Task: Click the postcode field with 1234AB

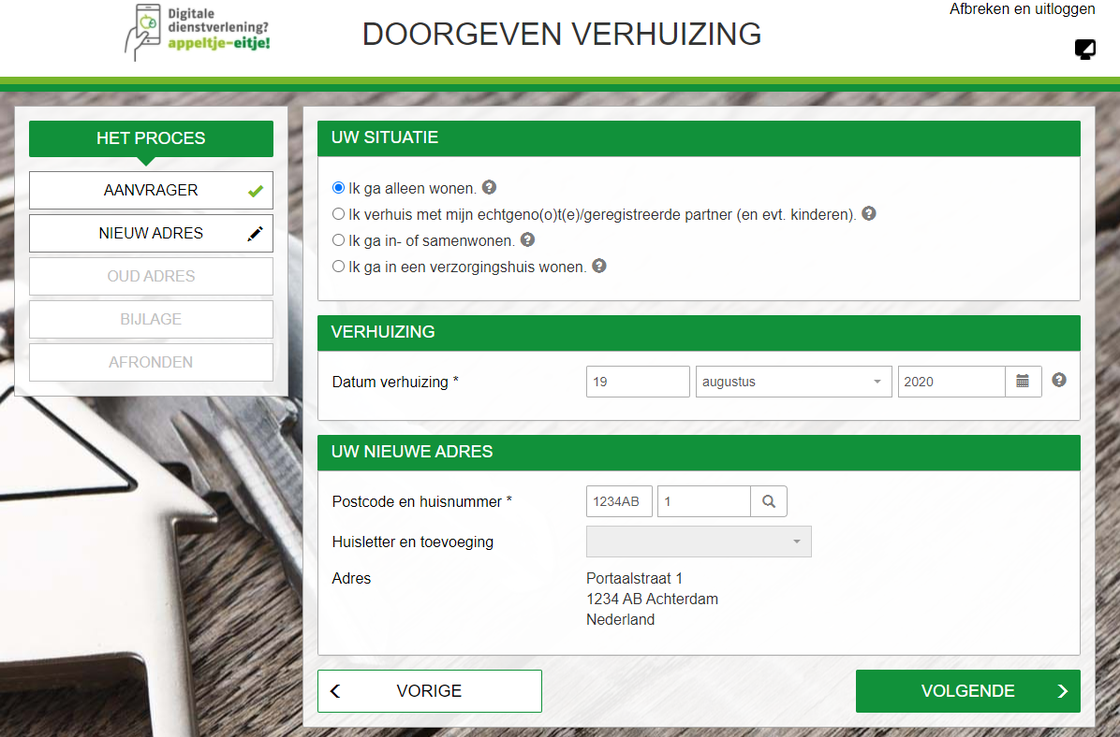Action: click(x=619, y=501)
